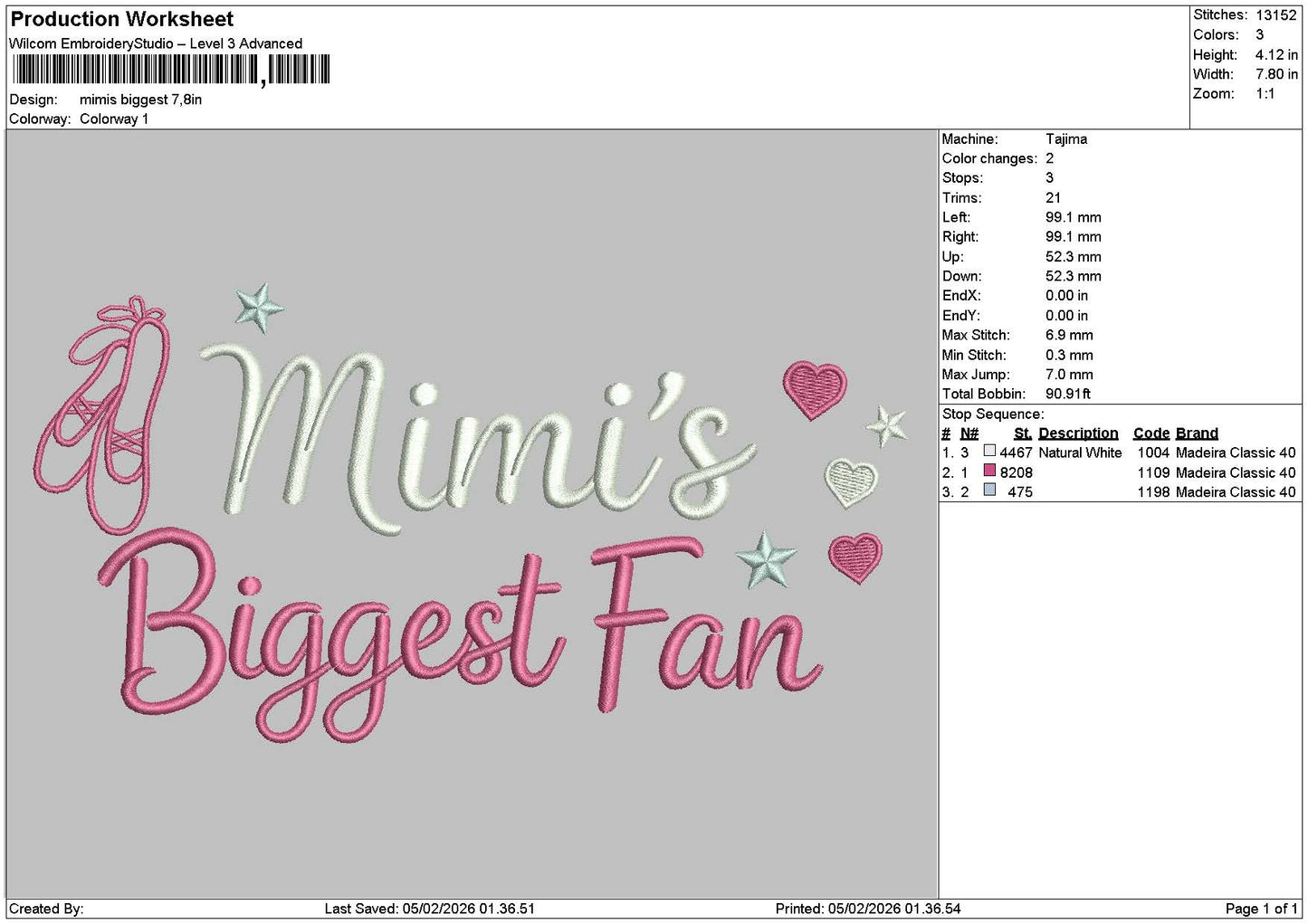Click the "Stops:" label

(x=962, y=177)
